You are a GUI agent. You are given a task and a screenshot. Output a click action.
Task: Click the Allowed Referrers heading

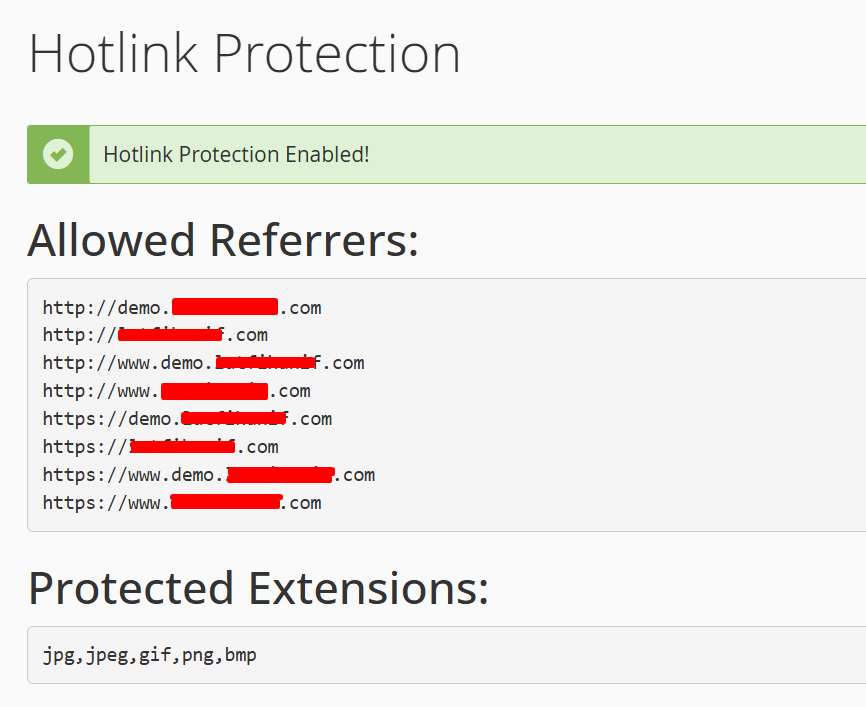point(223,241)
